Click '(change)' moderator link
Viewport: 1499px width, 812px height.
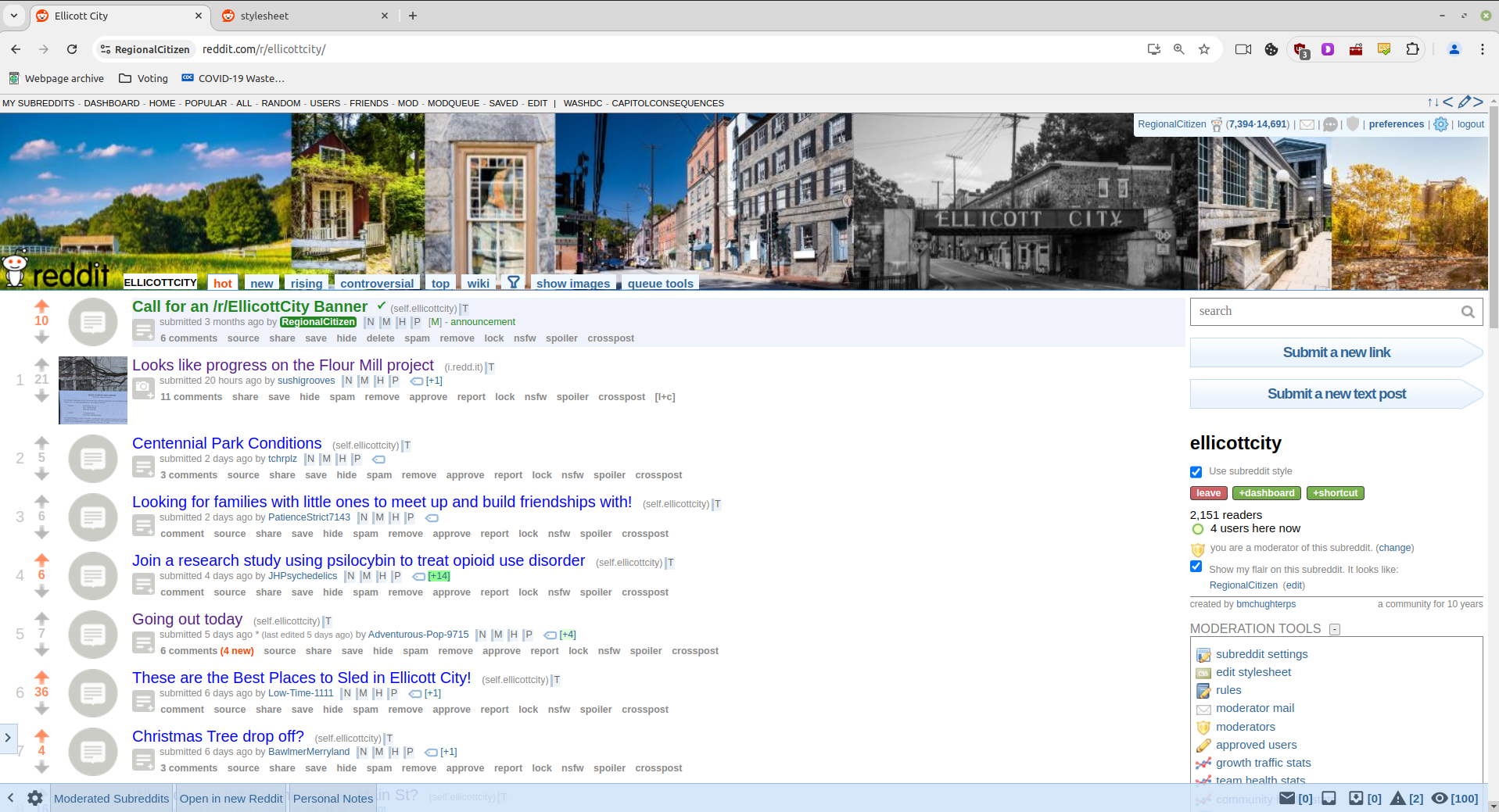tap(1394, 548)
